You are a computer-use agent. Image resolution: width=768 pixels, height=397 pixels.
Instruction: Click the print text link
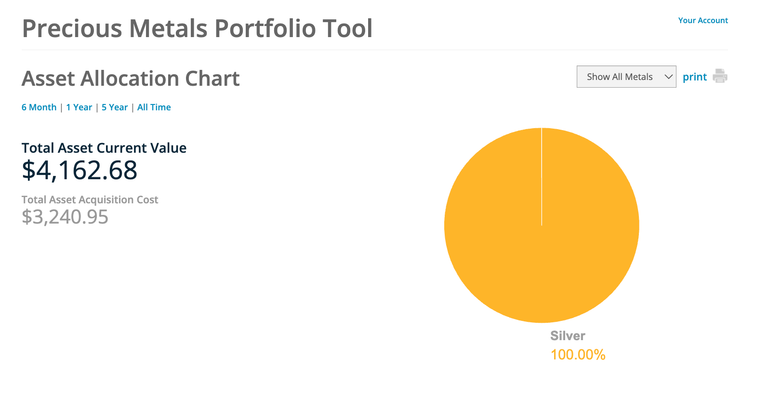click(695, 77)
